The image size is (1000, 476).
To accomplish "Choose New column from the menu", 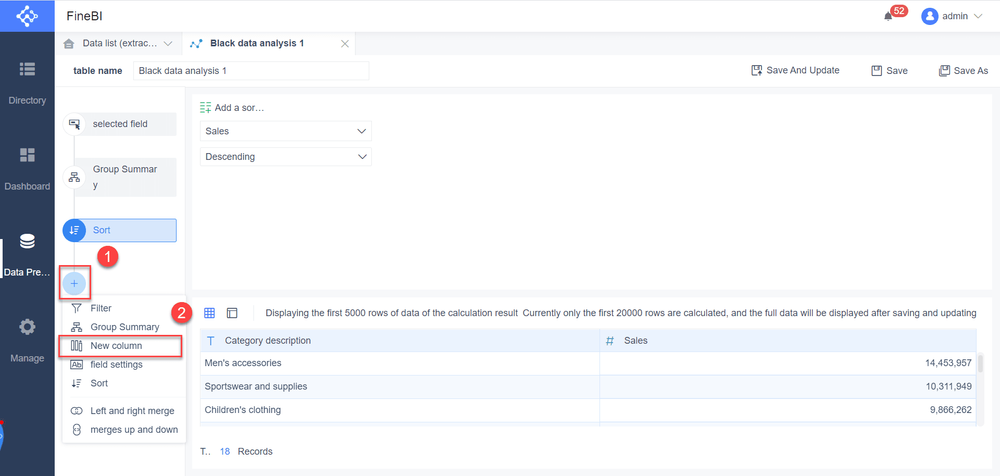I will coord(116,346).
